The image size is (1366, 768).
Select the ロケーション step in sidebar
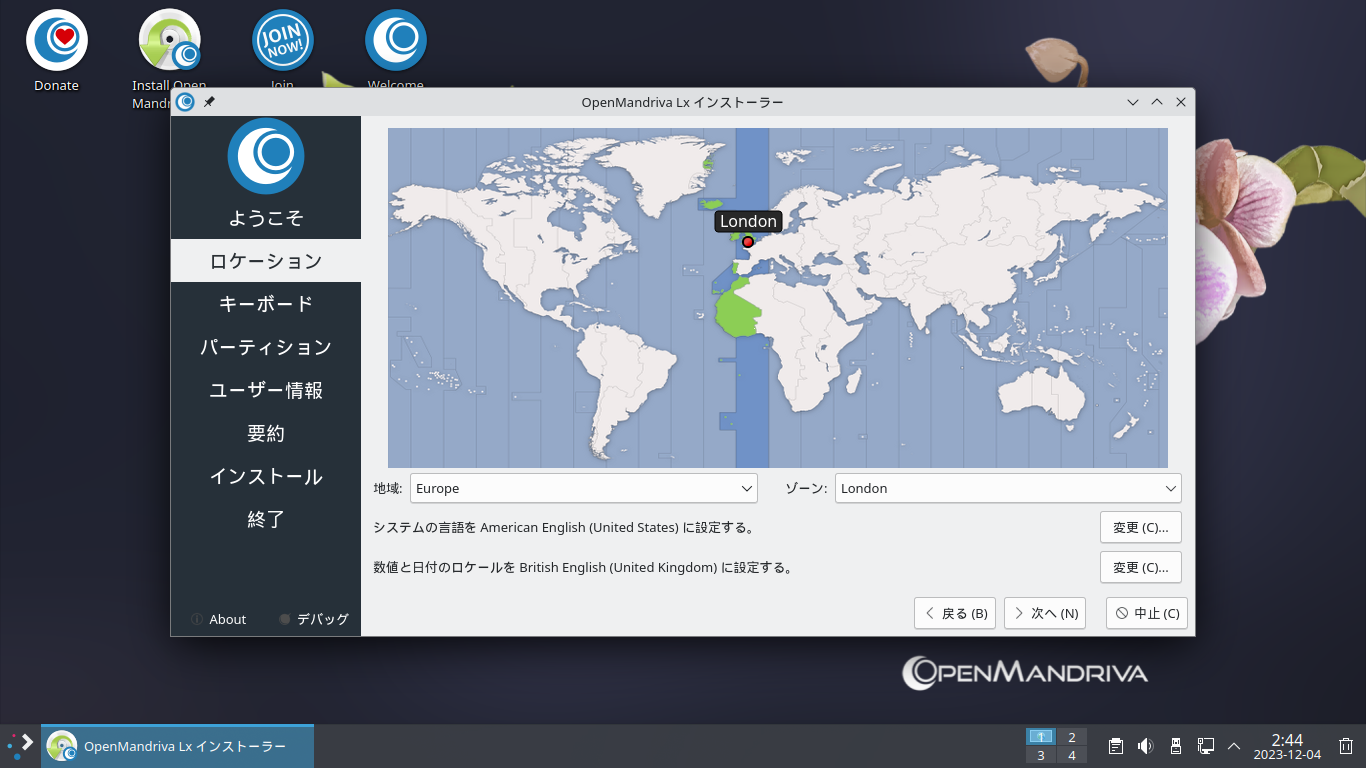click(266, 261)
